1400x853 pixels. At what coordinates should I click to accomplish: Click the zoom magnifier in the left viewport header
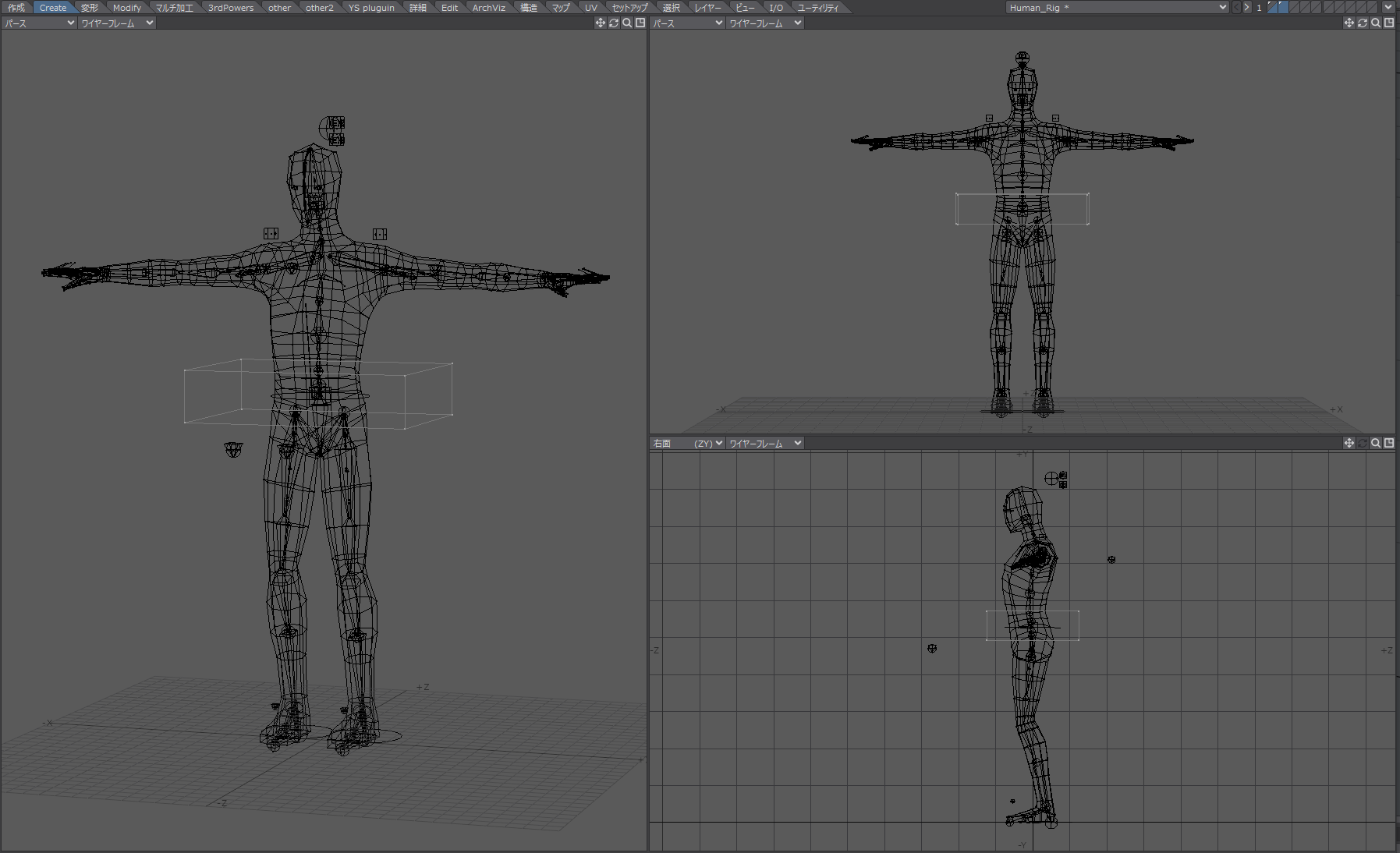[x=627, y=23]
